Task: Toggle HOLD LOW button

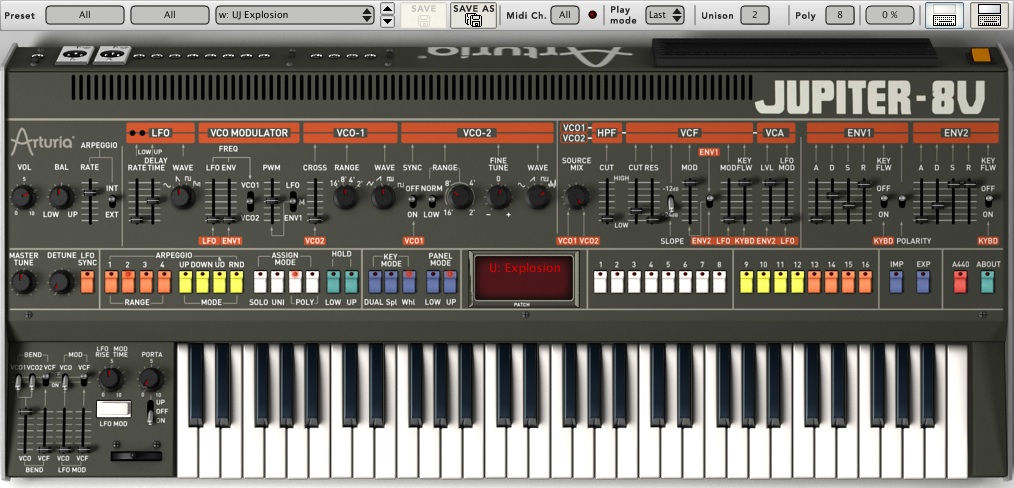Action: pos(333,282)
